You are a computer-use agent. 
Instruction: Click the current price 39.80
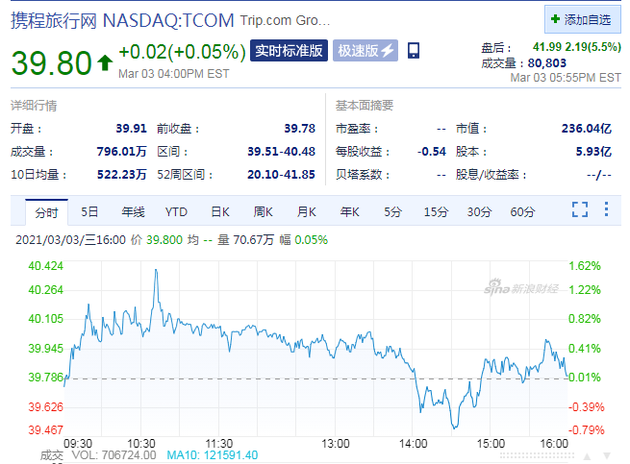pyautogui.click(x=51, y=63)
